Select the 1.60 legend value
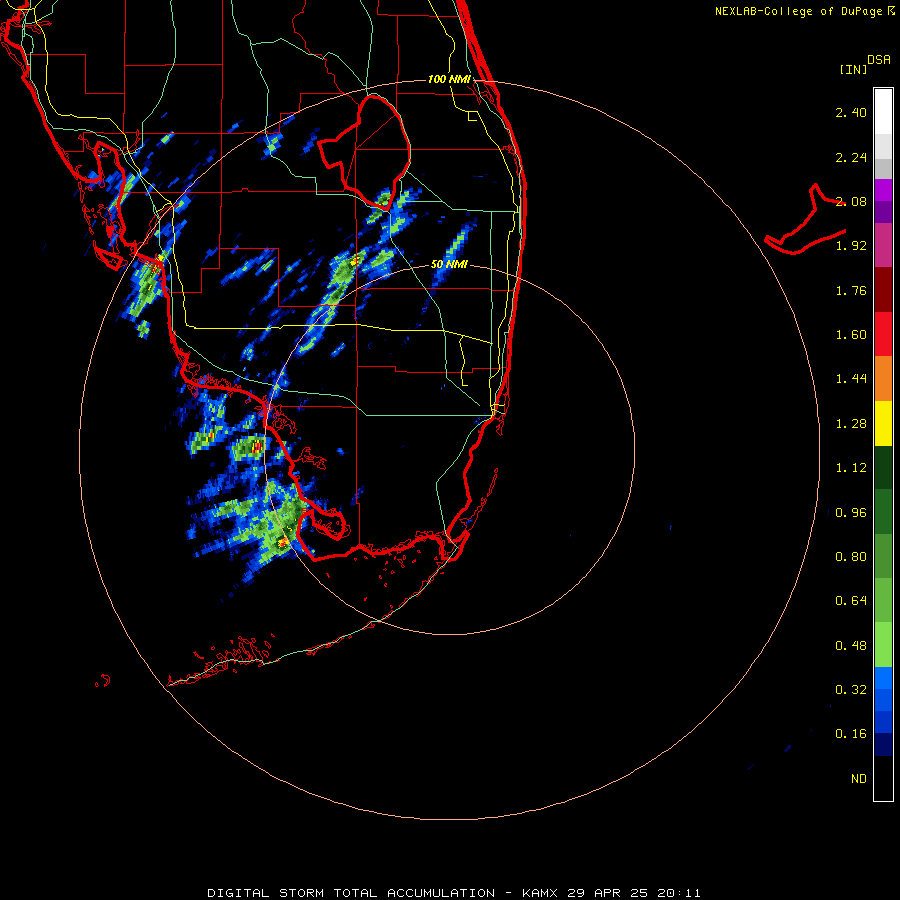This screenshot has width=900, height=900. click(851, 335)
